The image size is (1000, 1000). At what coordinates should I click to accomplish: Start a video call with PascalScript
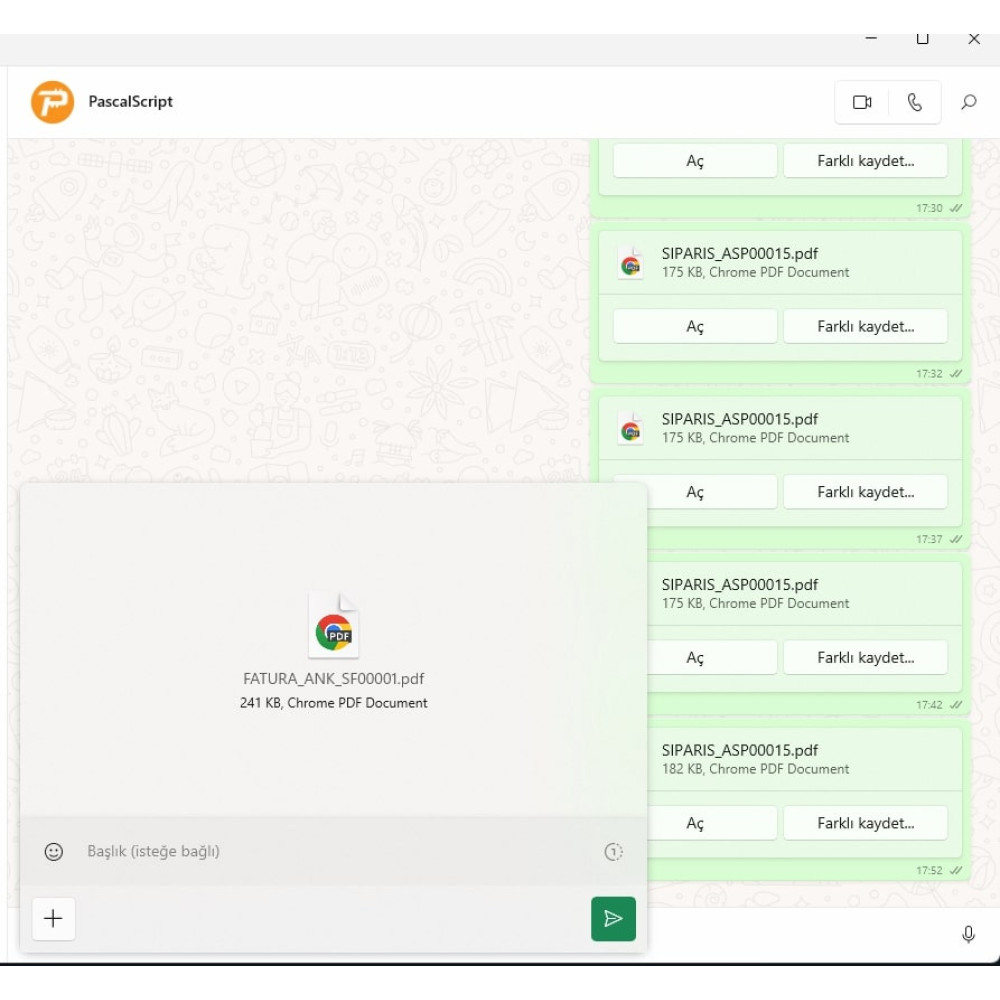(x=862, y=102)
